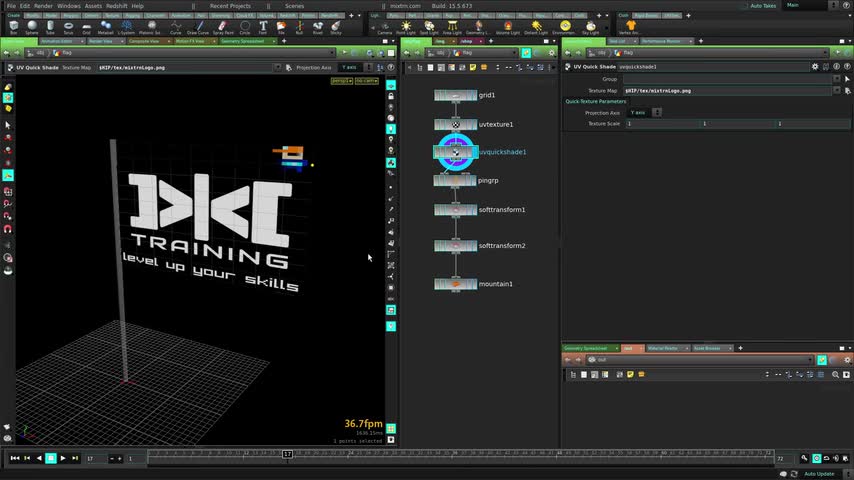The image size is (854, 480).
Task: Add a Null from the shelf
Action: coord(299,27)
